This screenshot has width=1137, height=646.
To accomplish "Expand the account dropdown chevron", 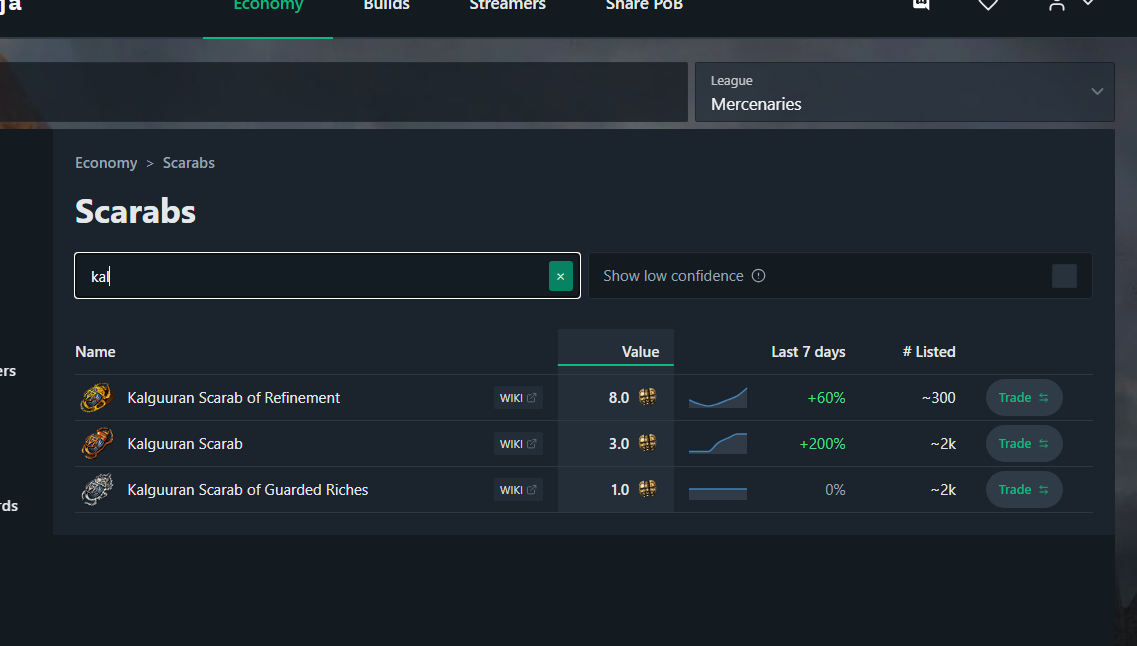I will coord(1088,4).
